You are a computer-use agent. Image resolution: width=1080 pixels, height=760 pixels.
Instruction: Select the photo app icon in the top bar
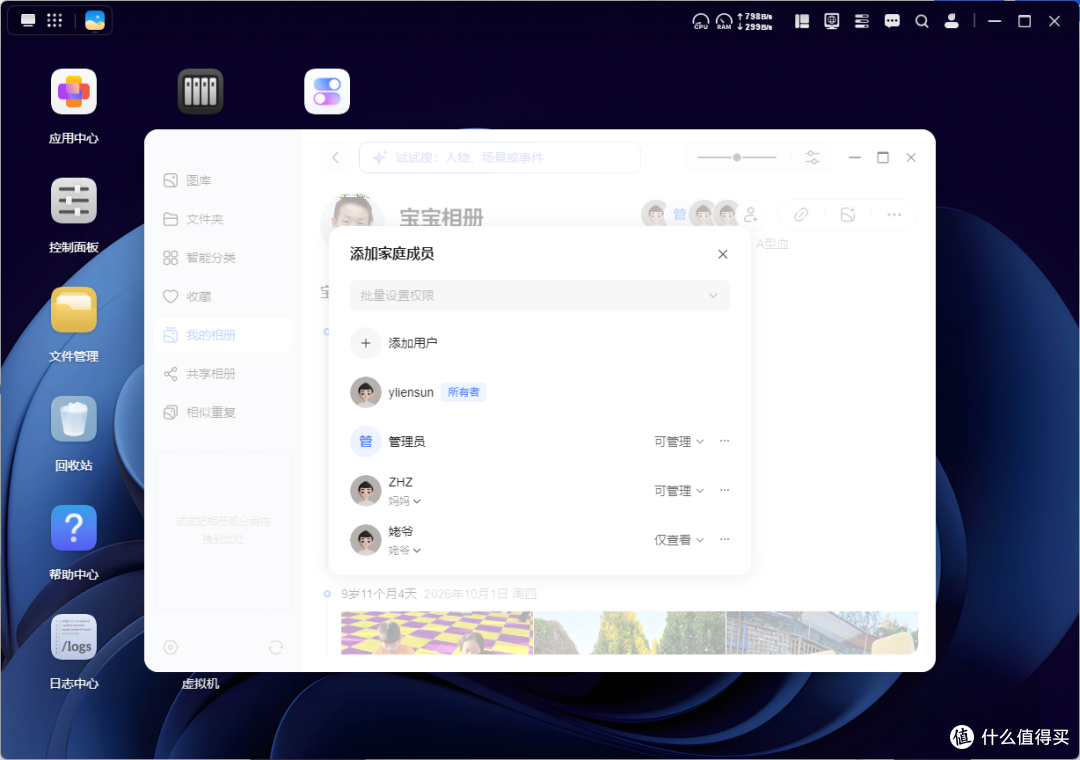(95, 21)
